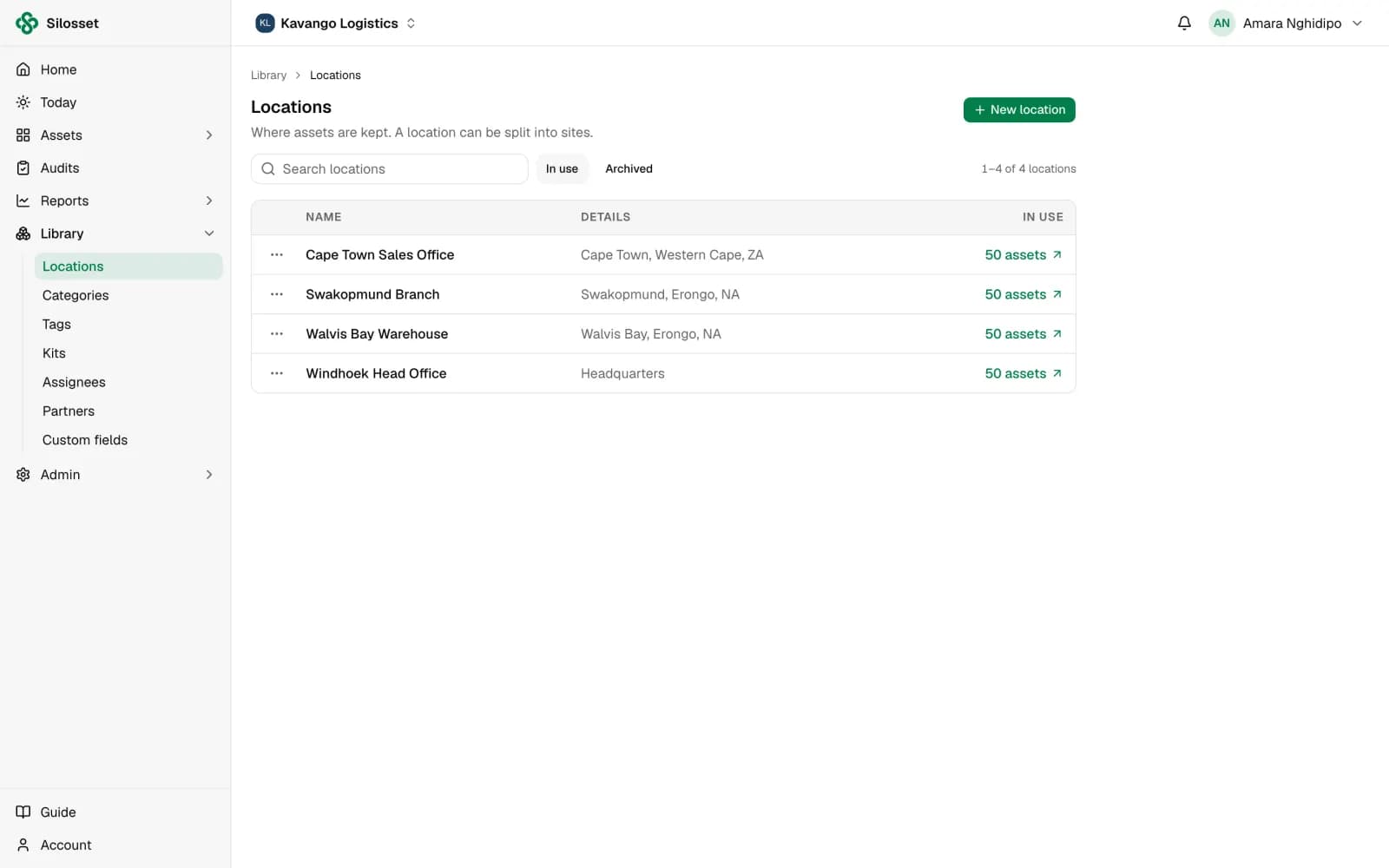Select Locations in Library menu
Viewport: 1389px width, 868px height.
click(x=128, y=266)
